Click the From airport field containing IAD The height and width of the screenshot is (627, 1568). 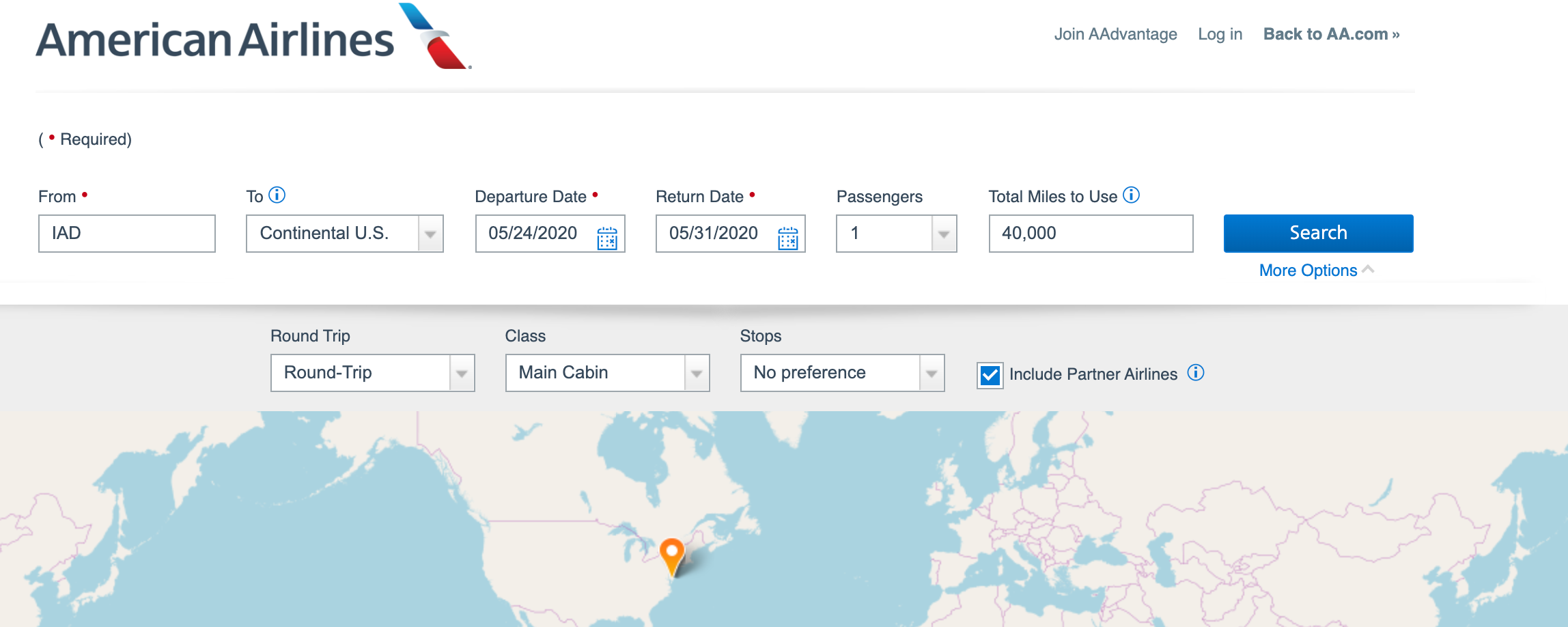tap(127, 234)
